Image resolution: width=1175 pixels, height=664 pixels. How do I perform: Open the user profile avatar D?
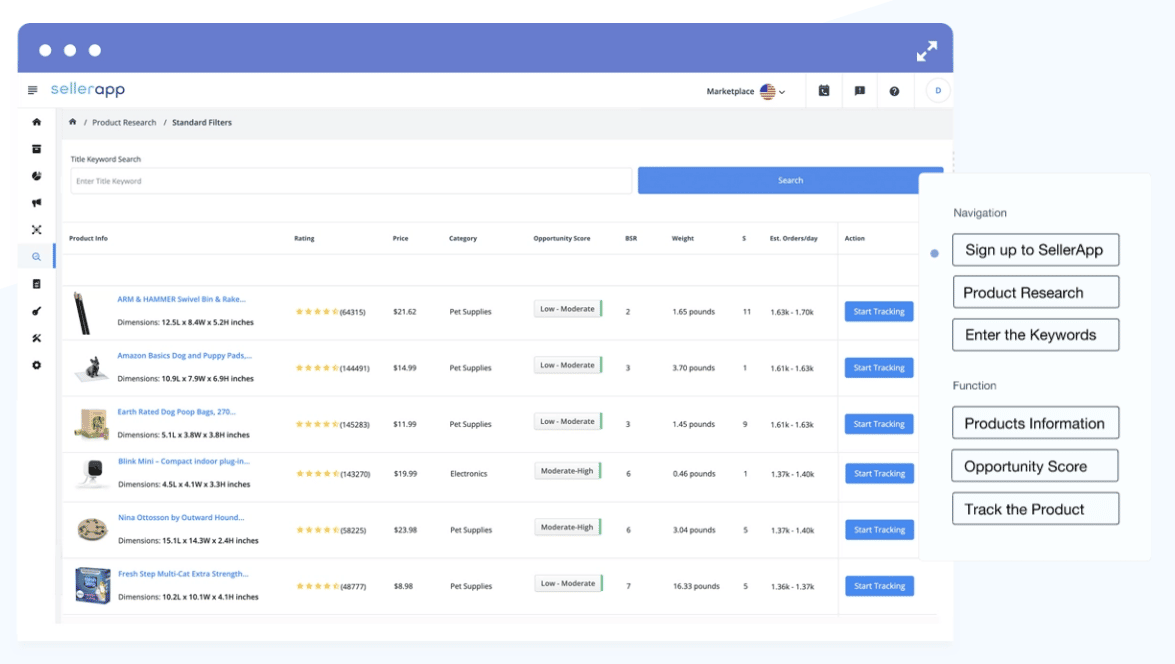937,91
